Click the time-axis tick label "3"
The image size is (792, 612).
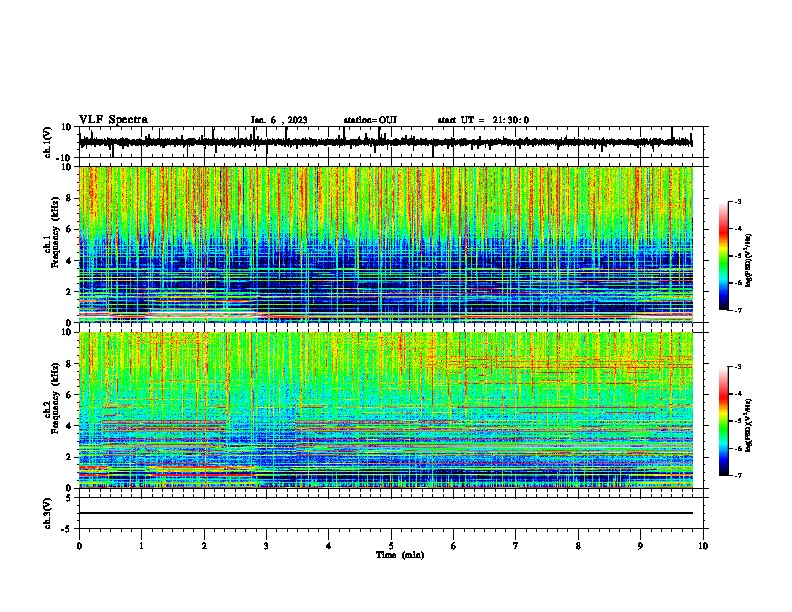point(266,546)
